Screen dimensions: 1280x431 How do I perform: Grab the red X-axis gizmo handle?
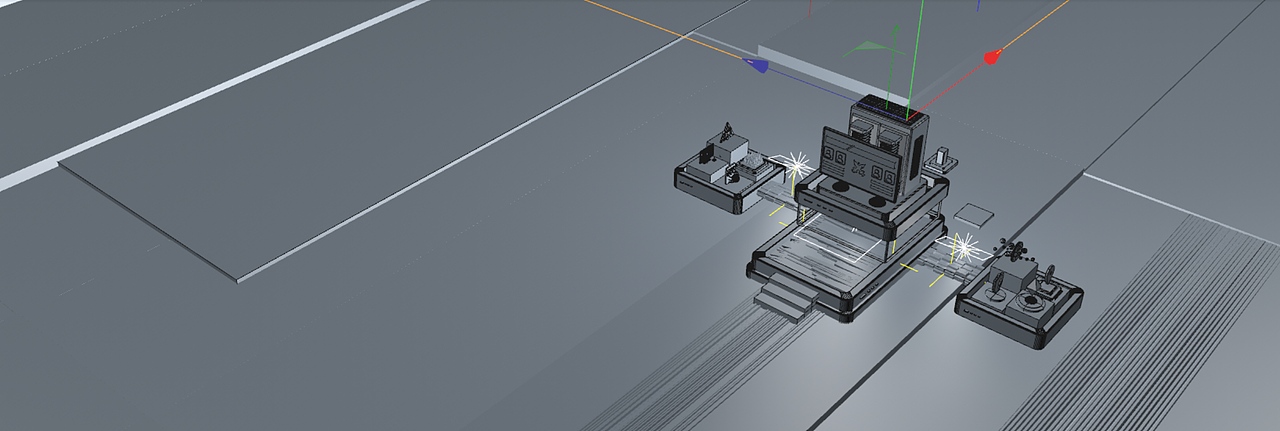pyautogui.click(x=991, y=58)
